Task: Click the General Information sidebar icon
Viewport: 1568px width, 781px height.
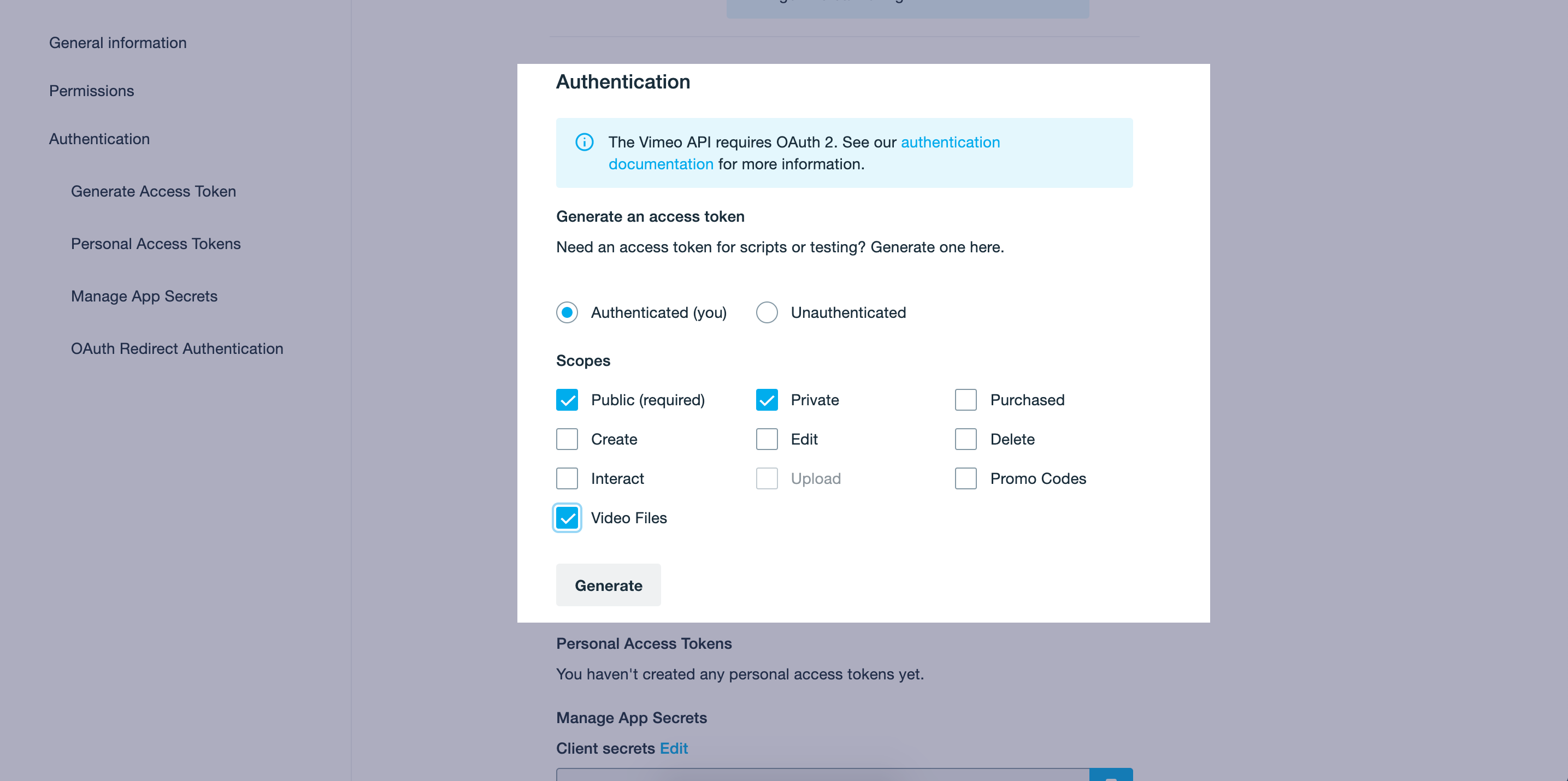Action: pos(117,42)
